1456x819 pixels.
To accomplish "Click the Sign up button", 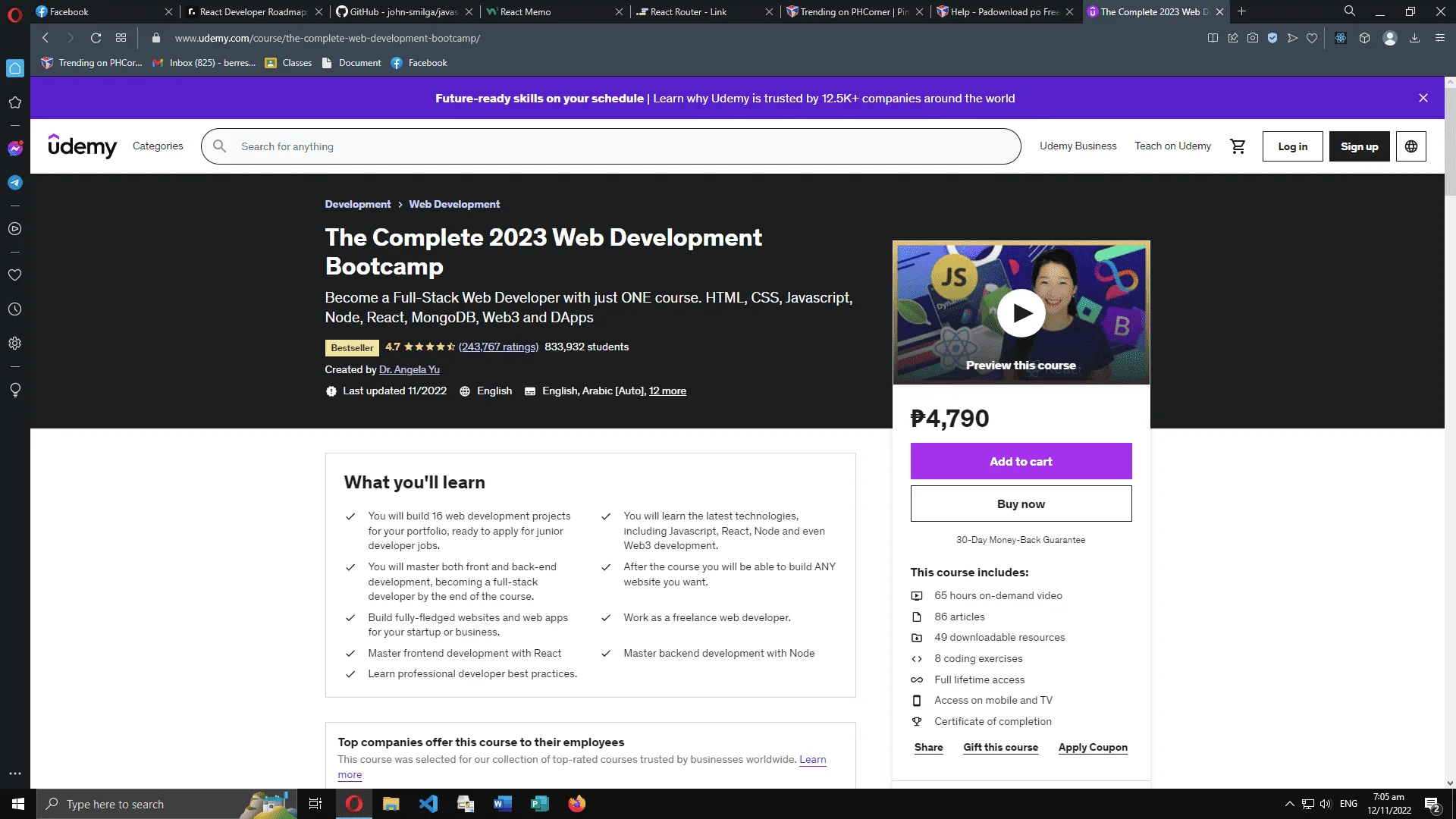I will (1359, 146).
